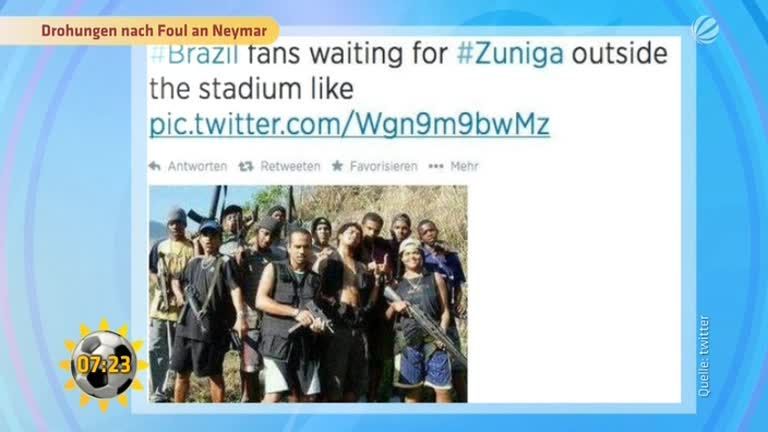Open the #Zuniga hashtag

(x=510, y=54)
